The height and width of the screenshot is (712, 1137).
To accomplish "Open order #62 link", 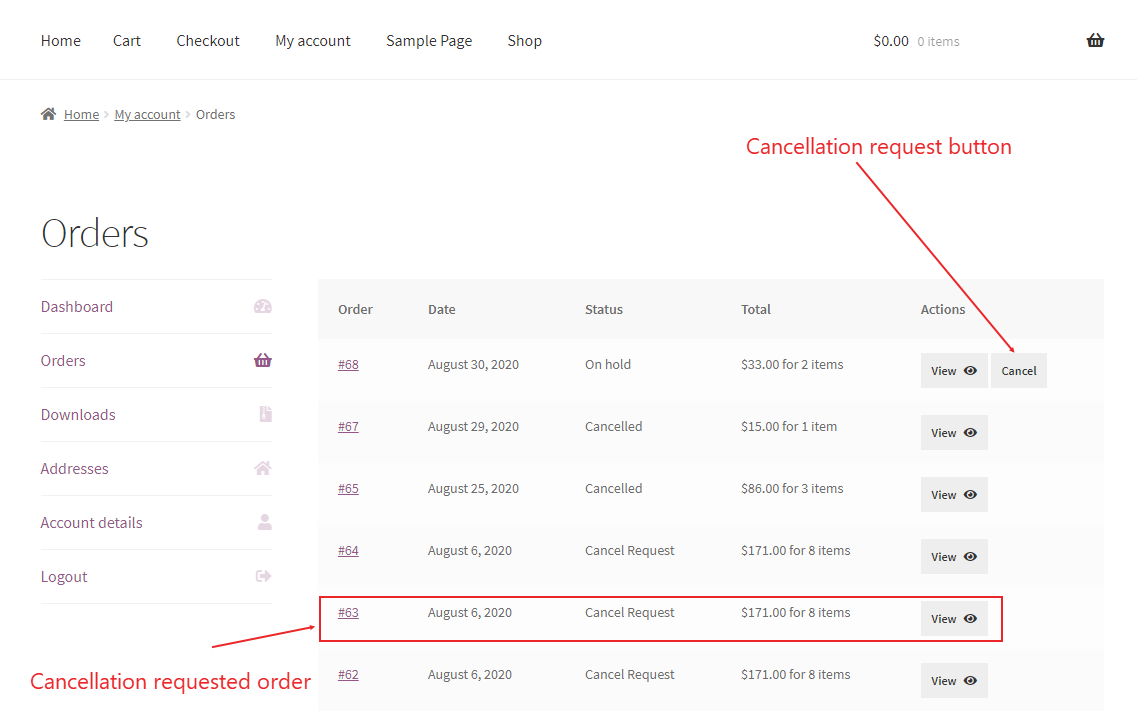I will [348, 674].
